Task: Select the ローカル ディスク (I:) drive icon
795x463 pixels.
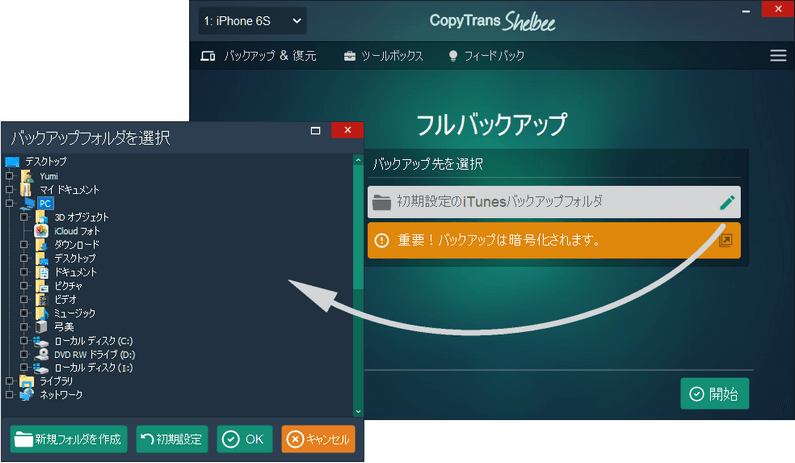Action: coord(41,368)
